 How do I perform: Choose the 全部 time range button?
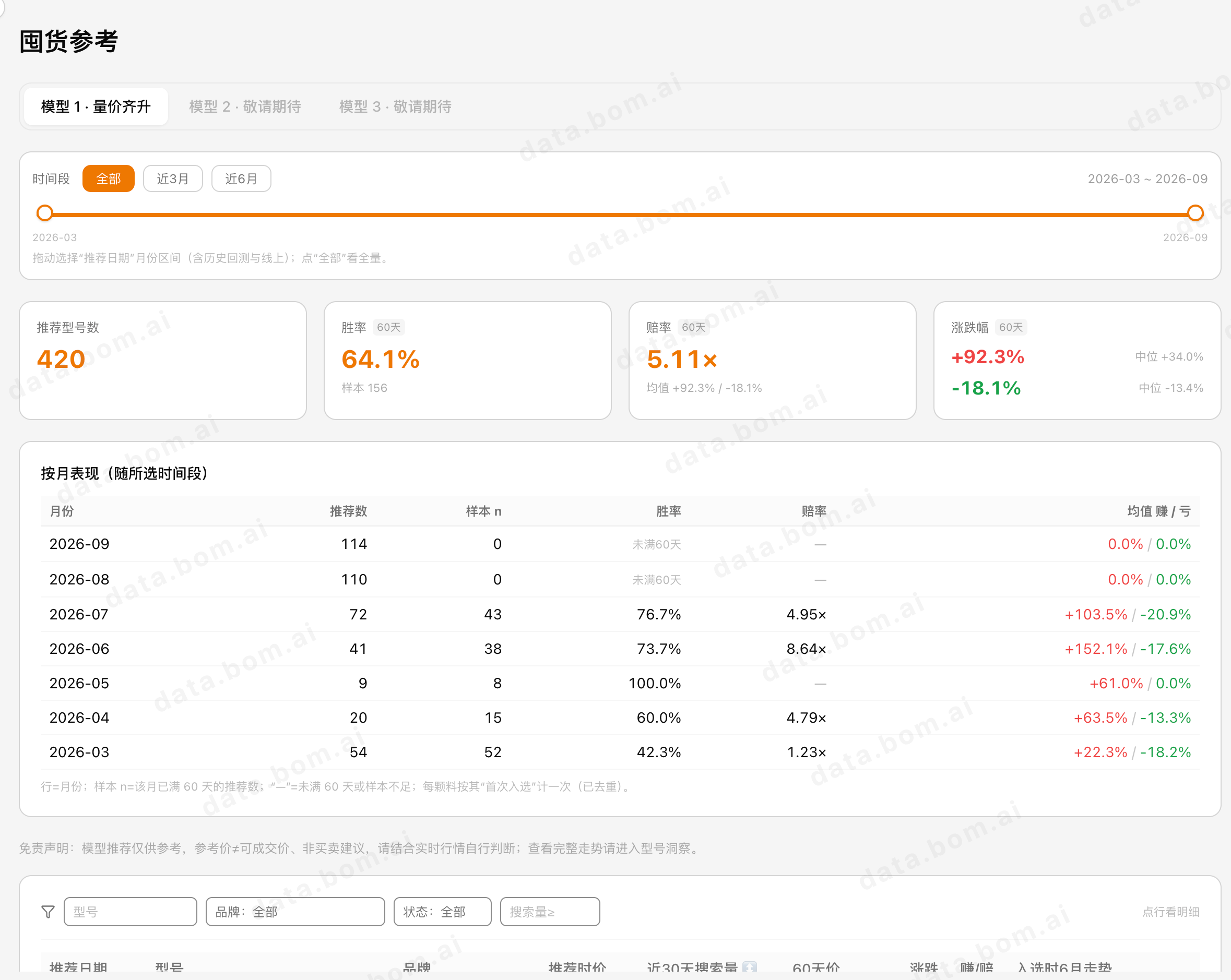coord(109,178)
